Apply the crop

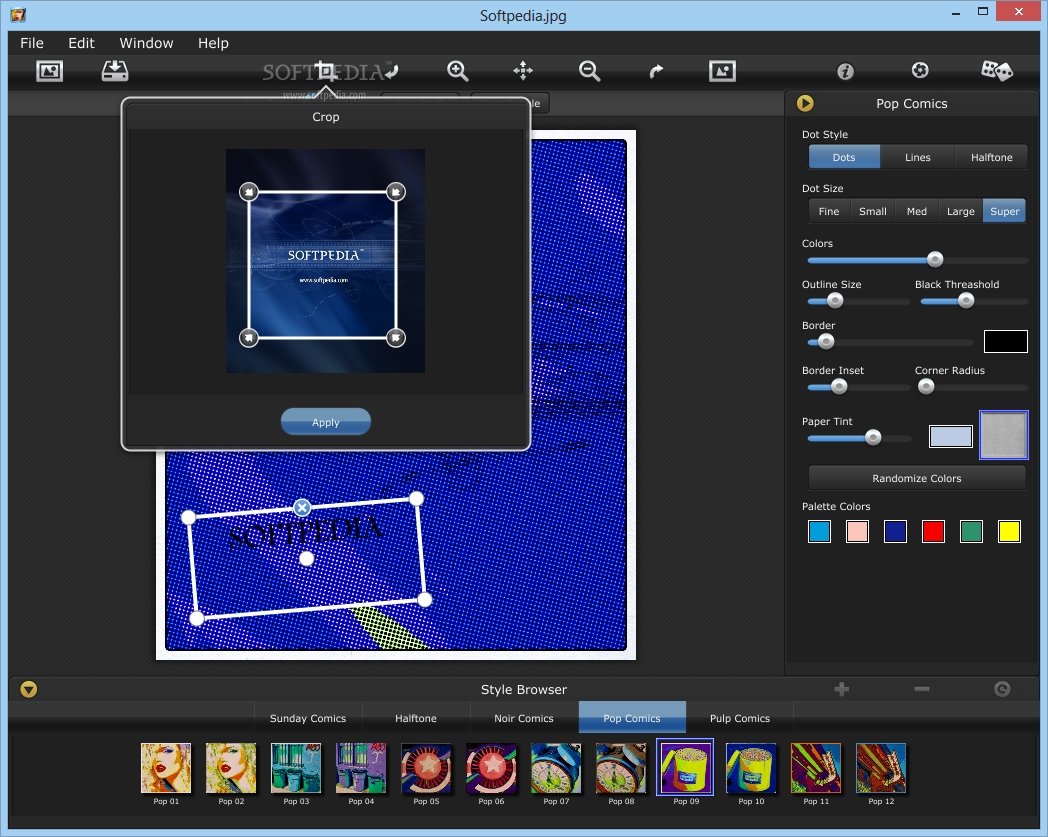coord(325,422)
